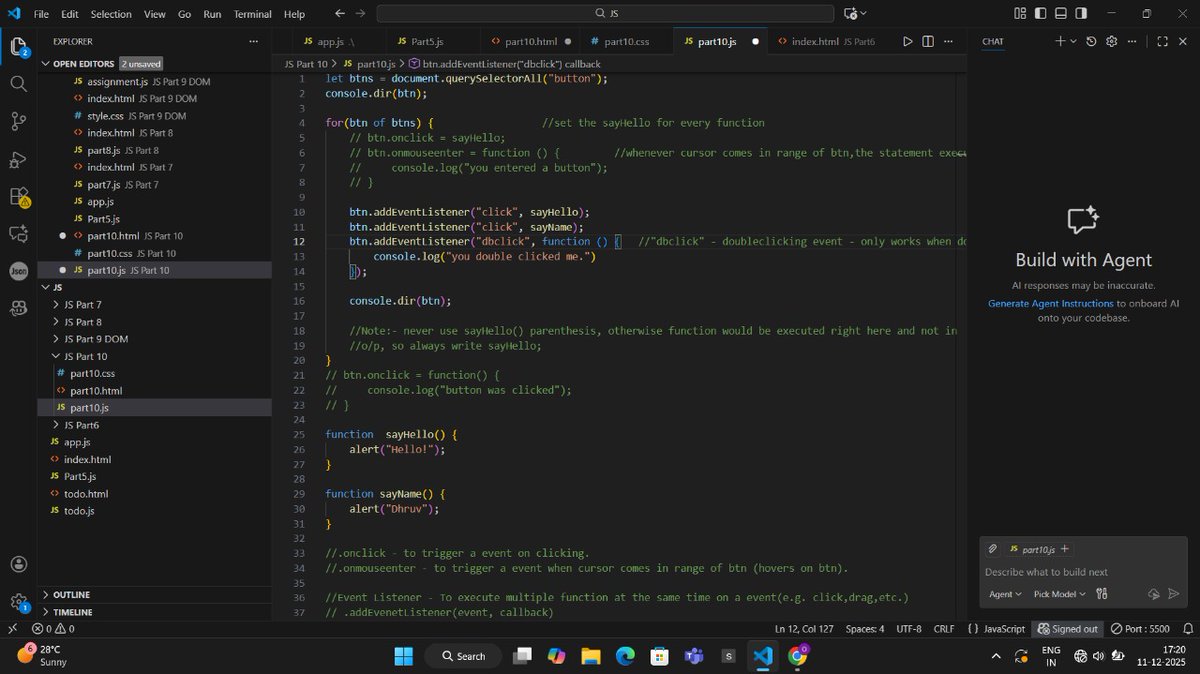Open the Chat sessions icon in activity bar
This screenshot has height=674, width=1200.
18,234
